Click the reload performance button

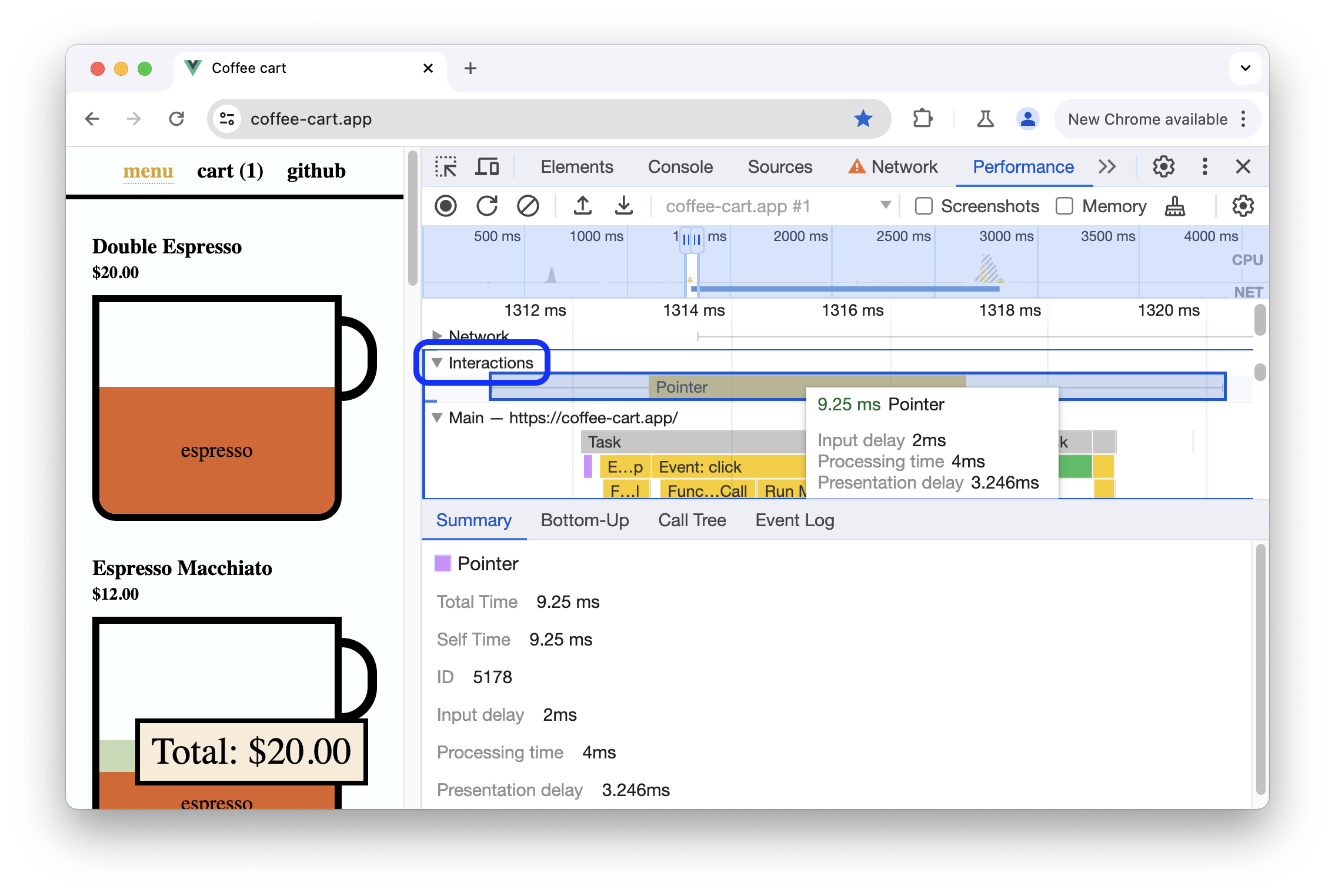488,206
